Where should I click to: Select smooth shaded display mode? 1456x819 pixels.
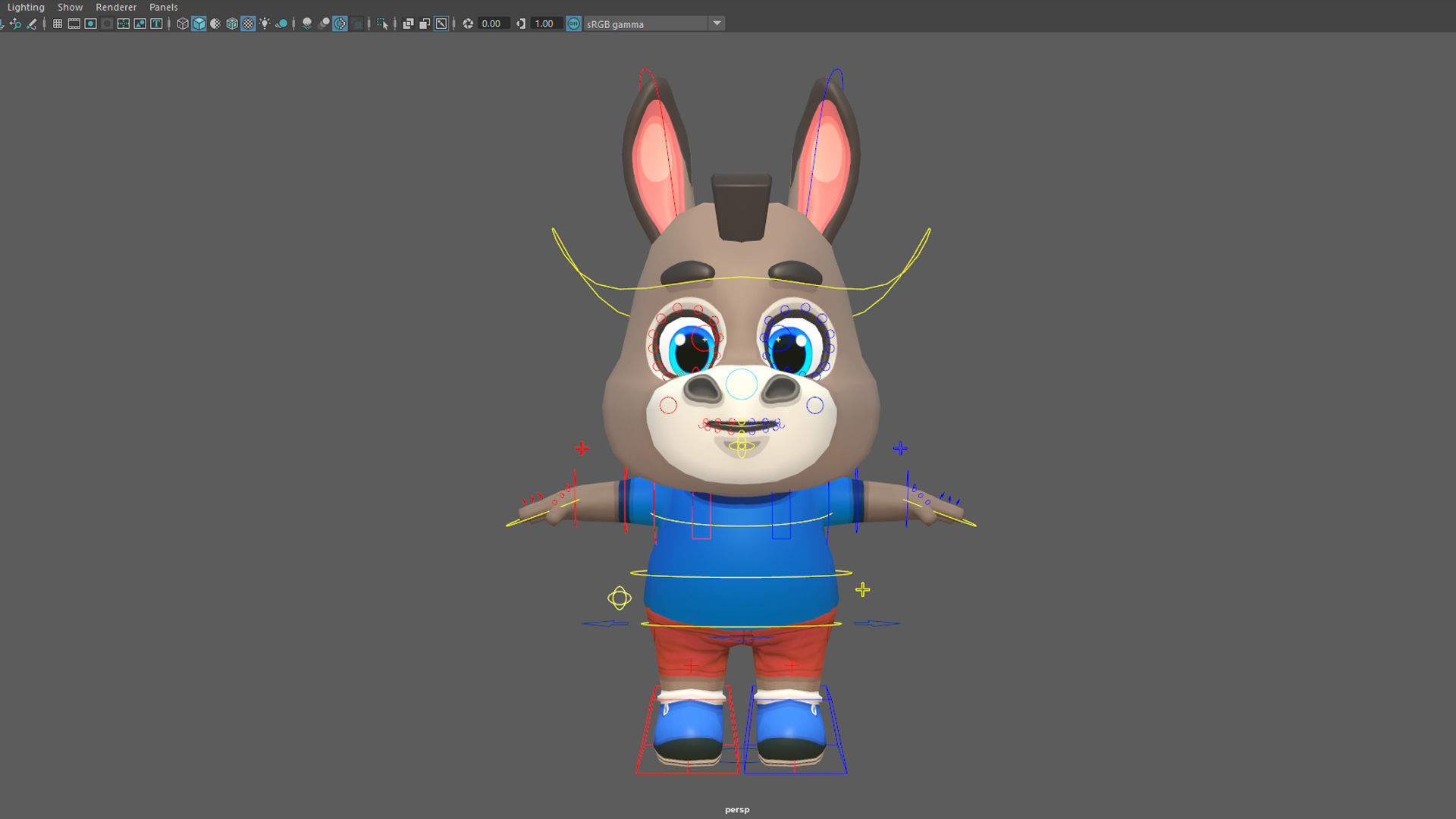(x=198, y=23)
